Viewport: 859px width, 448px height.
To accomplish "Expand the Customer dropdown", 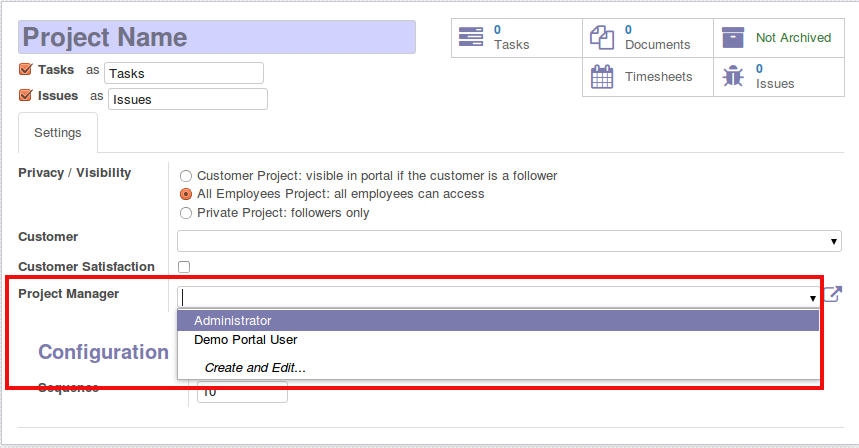I will pos(833,242).
